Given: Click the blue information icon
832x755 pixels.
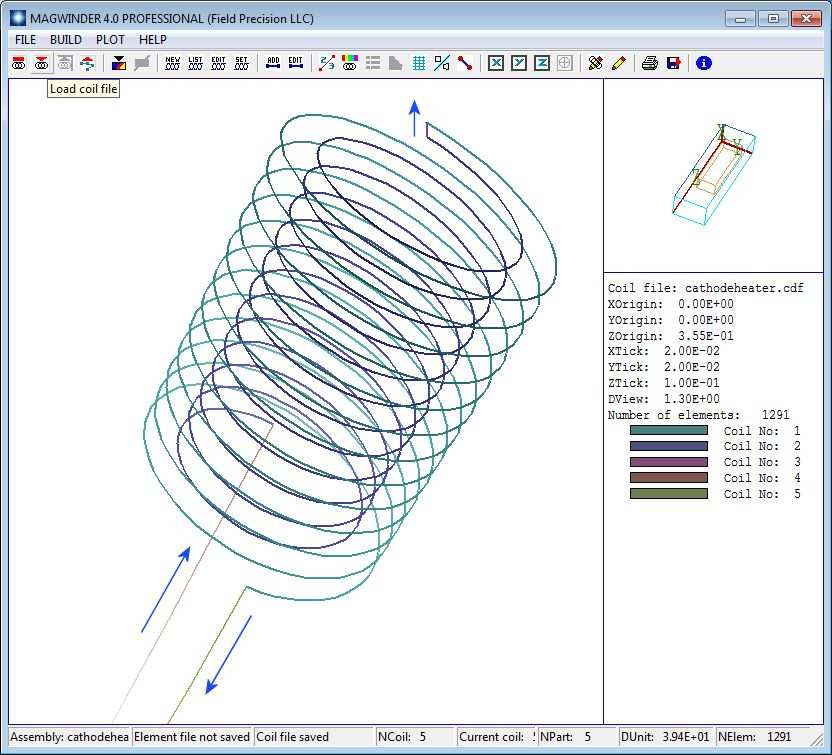Looking at the screenshot, I should [704, 63].
